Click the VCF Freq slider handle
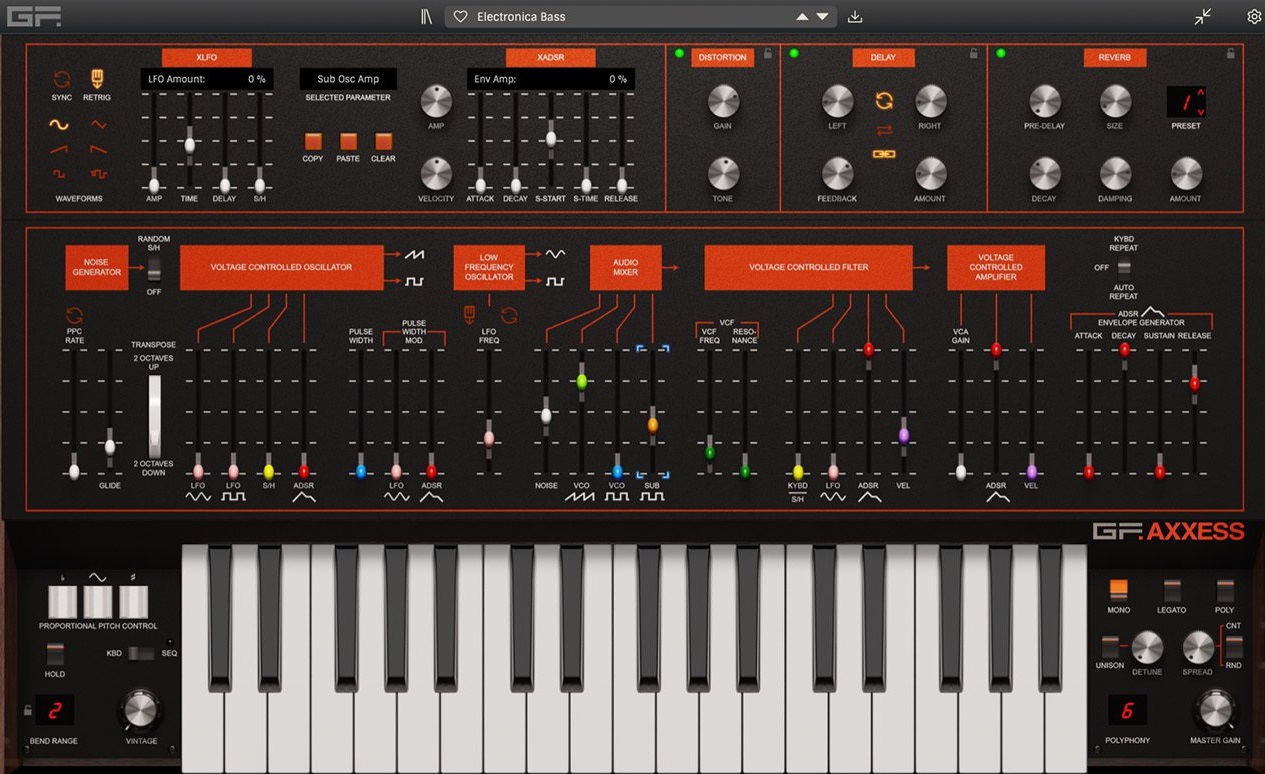 coord(710,452)
